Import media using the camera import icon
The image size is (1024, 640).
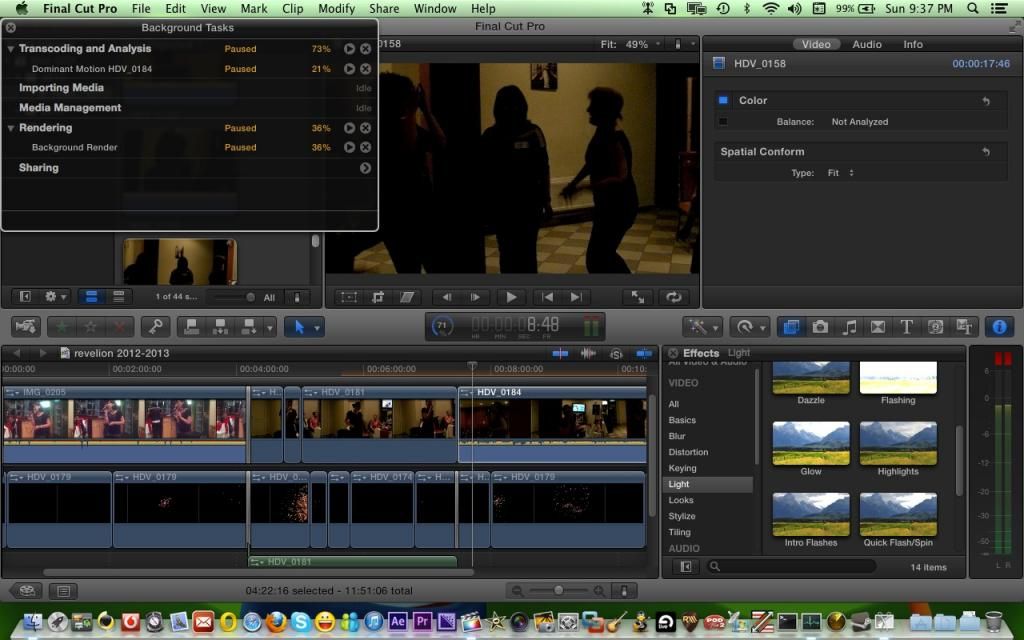pyautogui.click(x=25, y=327)
